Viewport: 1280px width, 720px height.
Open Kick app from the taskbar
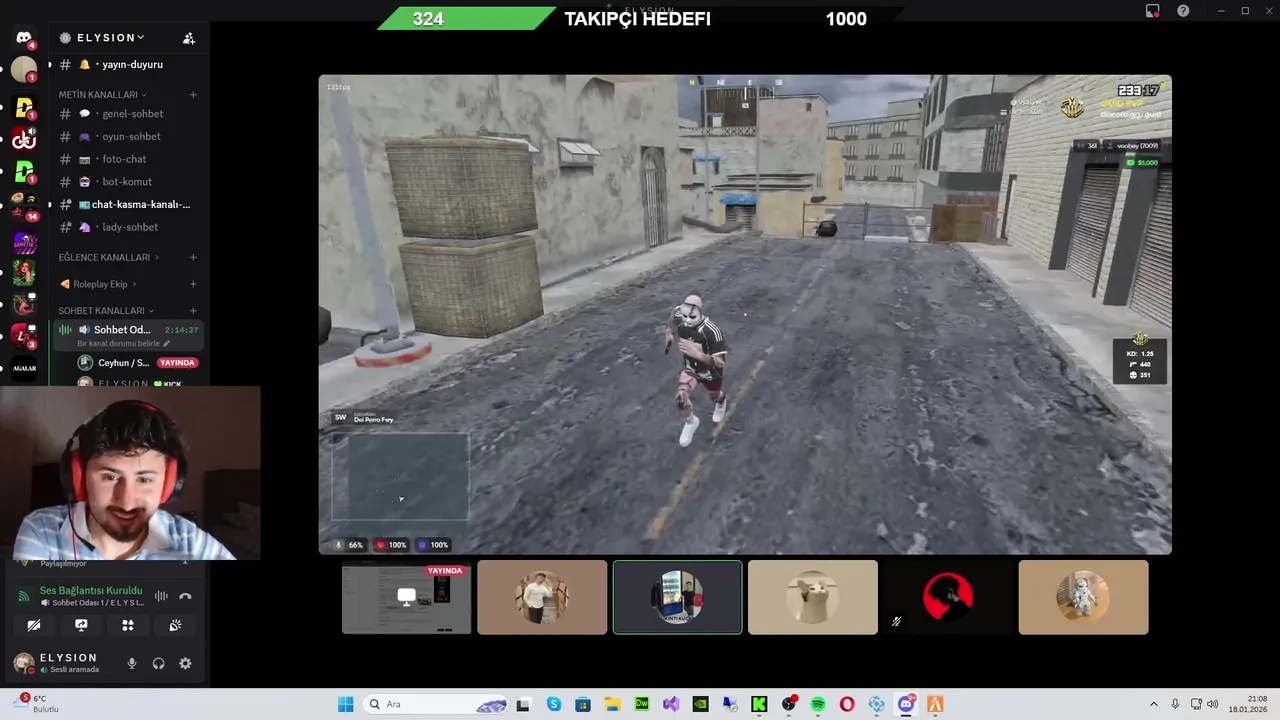759,704
